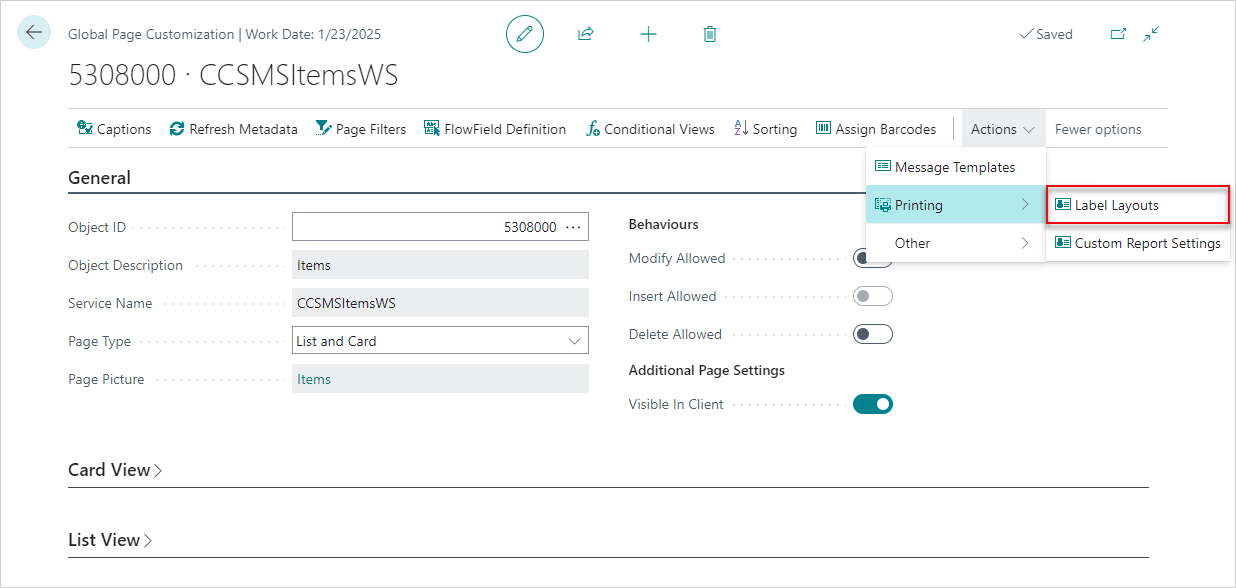Turn on Delete Allowed
Image resolution: width=1236 pixels, height=588 pixels.
coord(872,333)
